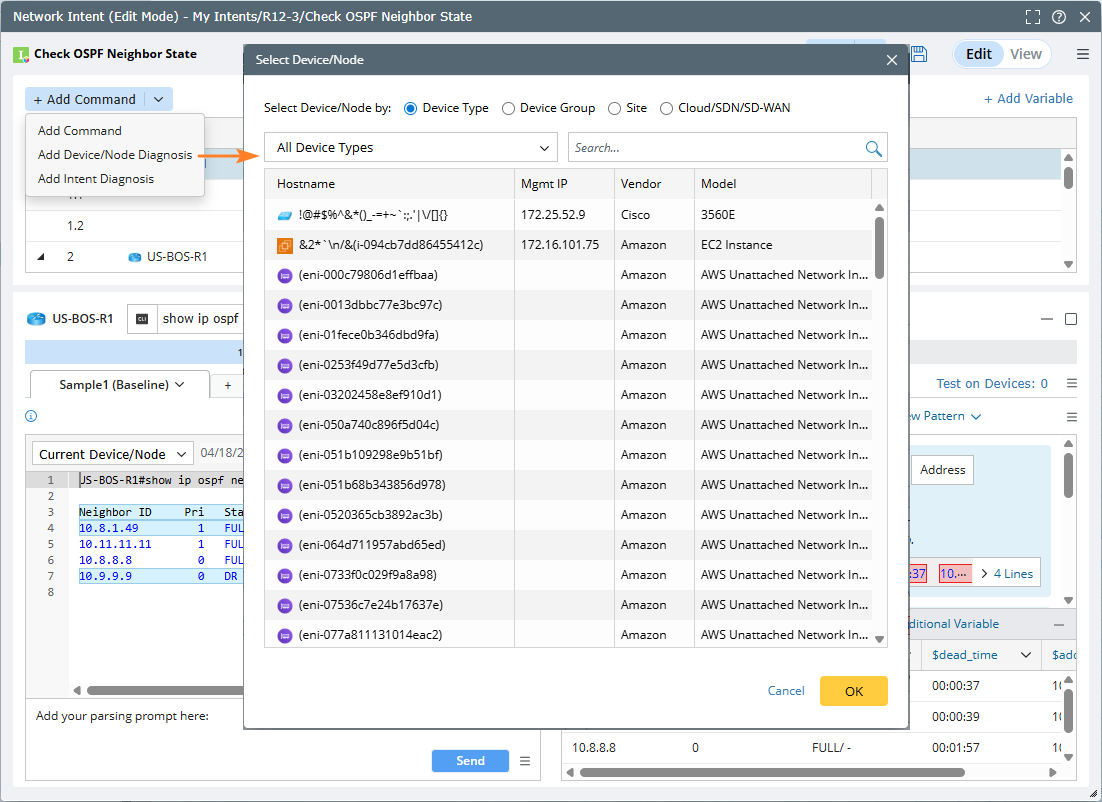Click the save disk icon in toolbar
The height and width of the screenshot is (802, 1102).
pyautogui.click(x=919, y=54)
